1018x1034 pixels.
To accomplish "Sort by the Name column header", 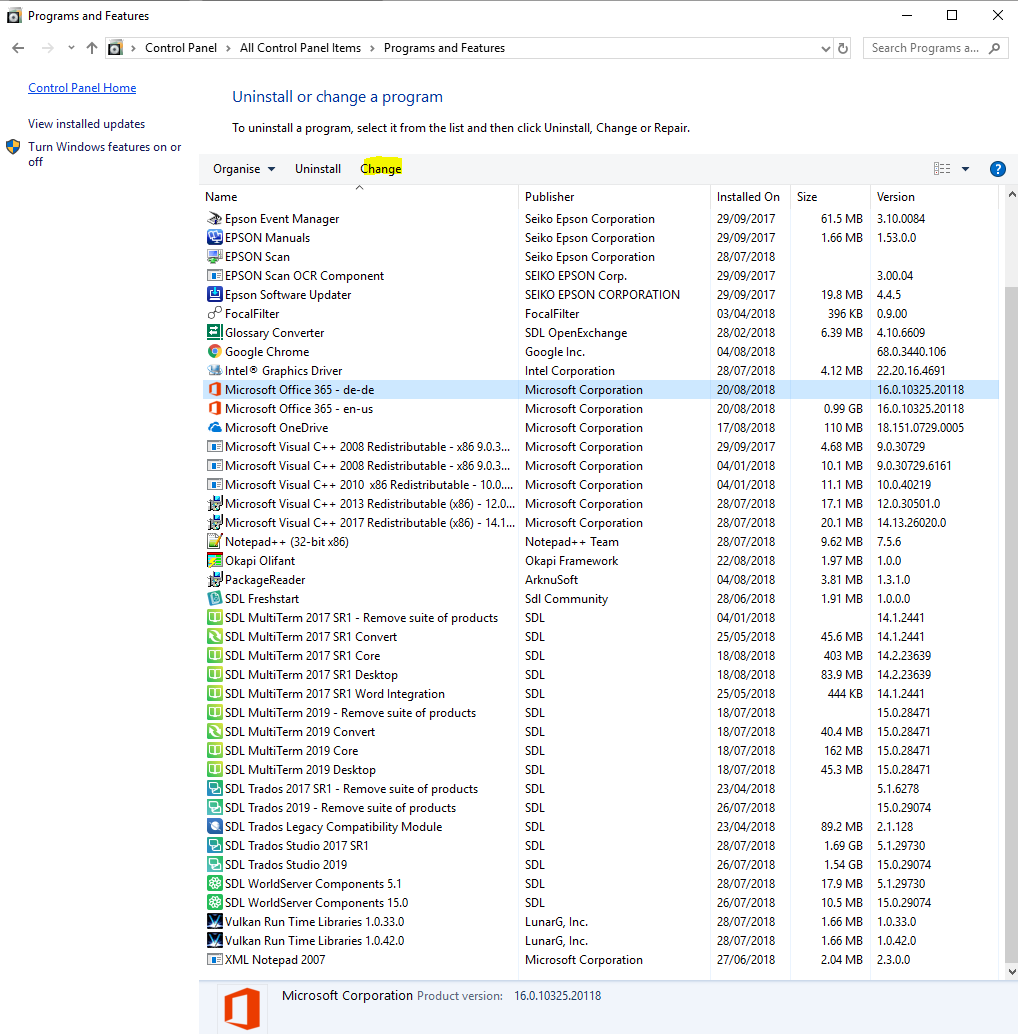I will (x=359, y=197).
